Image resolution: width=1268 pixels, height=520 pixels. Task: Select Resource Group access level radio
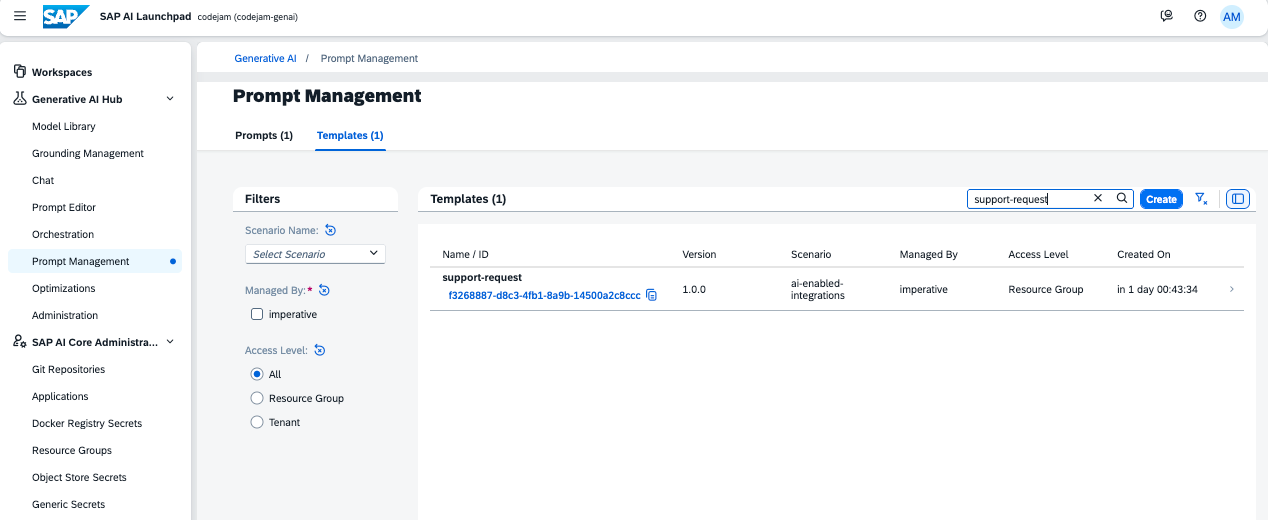point(257,398)
